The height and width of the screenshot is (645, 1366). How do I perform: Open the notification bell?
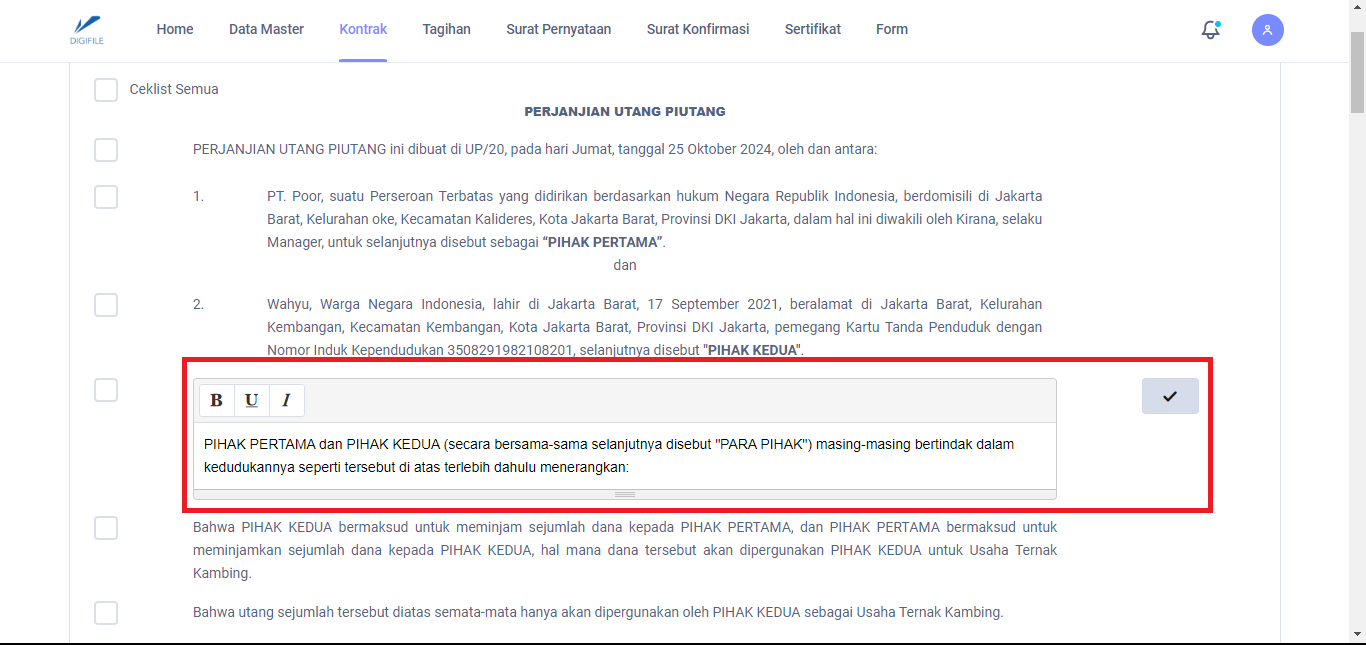point(1210,30)
